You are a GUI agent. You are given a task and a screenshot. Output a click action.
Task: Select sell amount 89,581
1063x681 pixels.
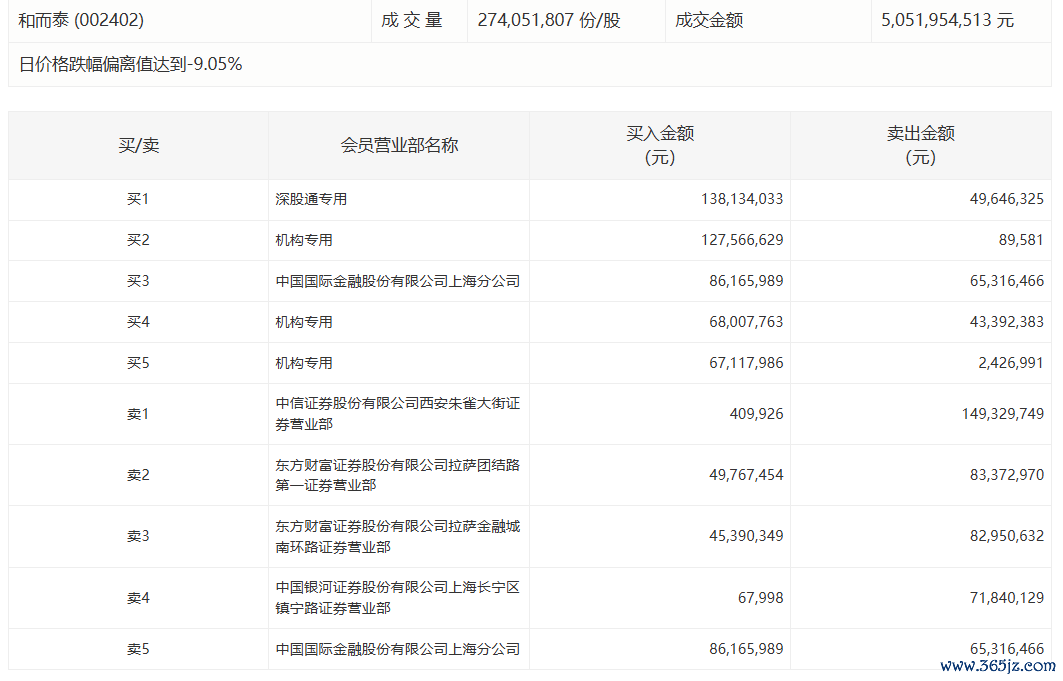(1020, 240)
